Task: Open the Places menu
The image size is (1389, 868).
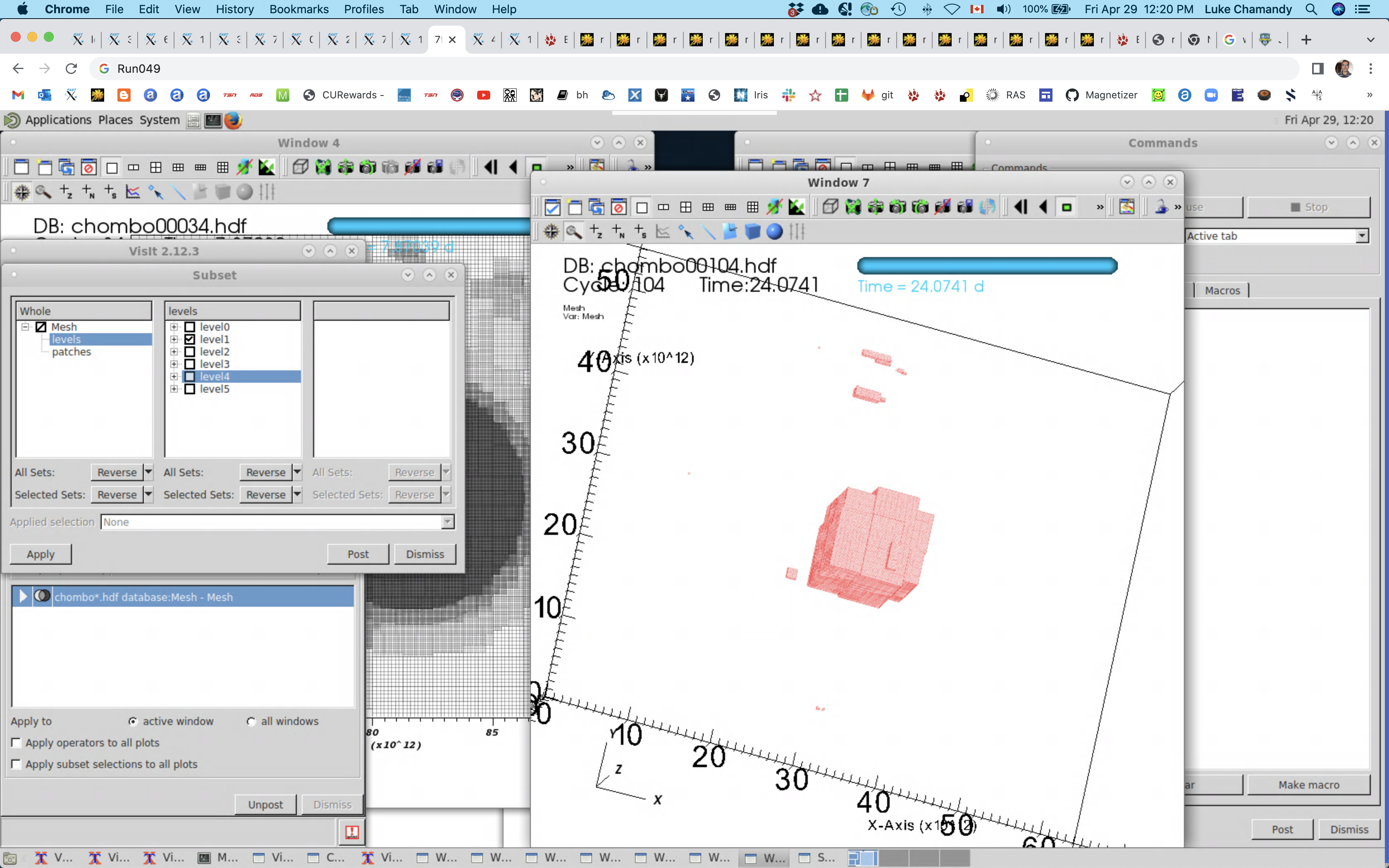Action: pyautogui.click(x=115, y=120)
